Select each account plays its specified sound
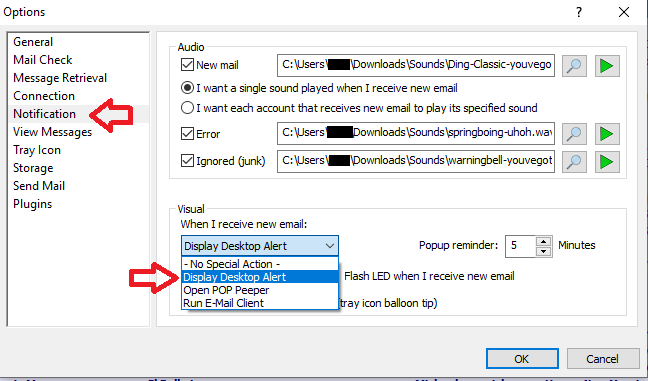The width and height of the screenshot is (648, 381). click(187, 108)
